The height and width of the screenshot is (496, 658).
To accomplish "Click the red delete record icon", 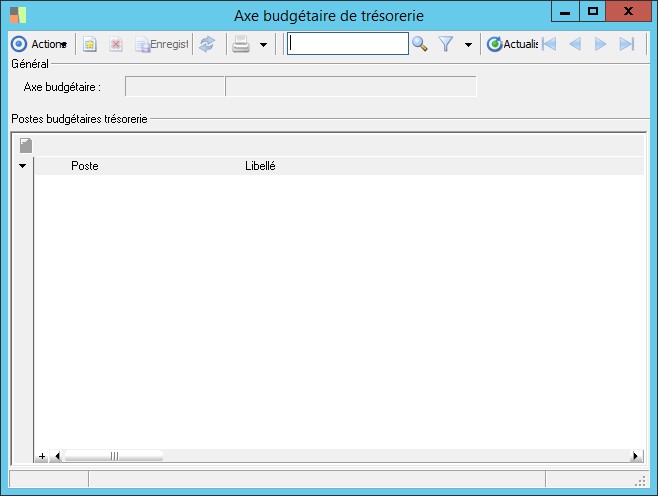I will pyautogui.click(x=115, y=44).
